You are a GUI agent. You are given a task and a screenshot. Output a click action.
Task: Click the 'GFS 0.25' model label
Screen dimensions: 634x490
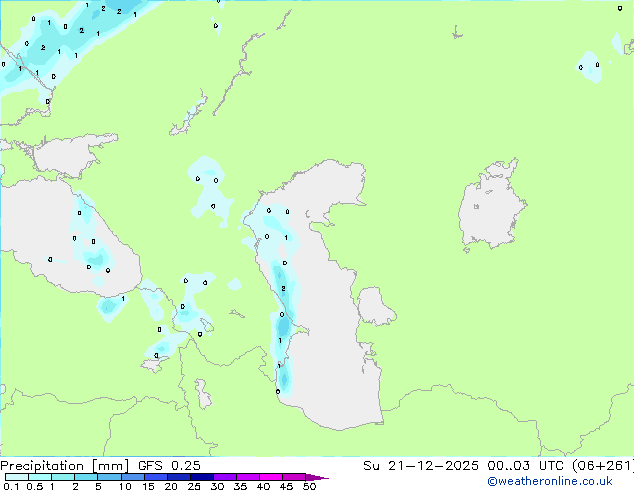pos(169,466)
